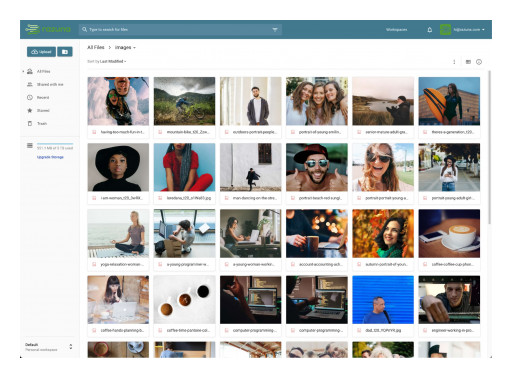Click the storage stack icon
The width and height of the screenshot is (512, 378).
coord(30,145)
